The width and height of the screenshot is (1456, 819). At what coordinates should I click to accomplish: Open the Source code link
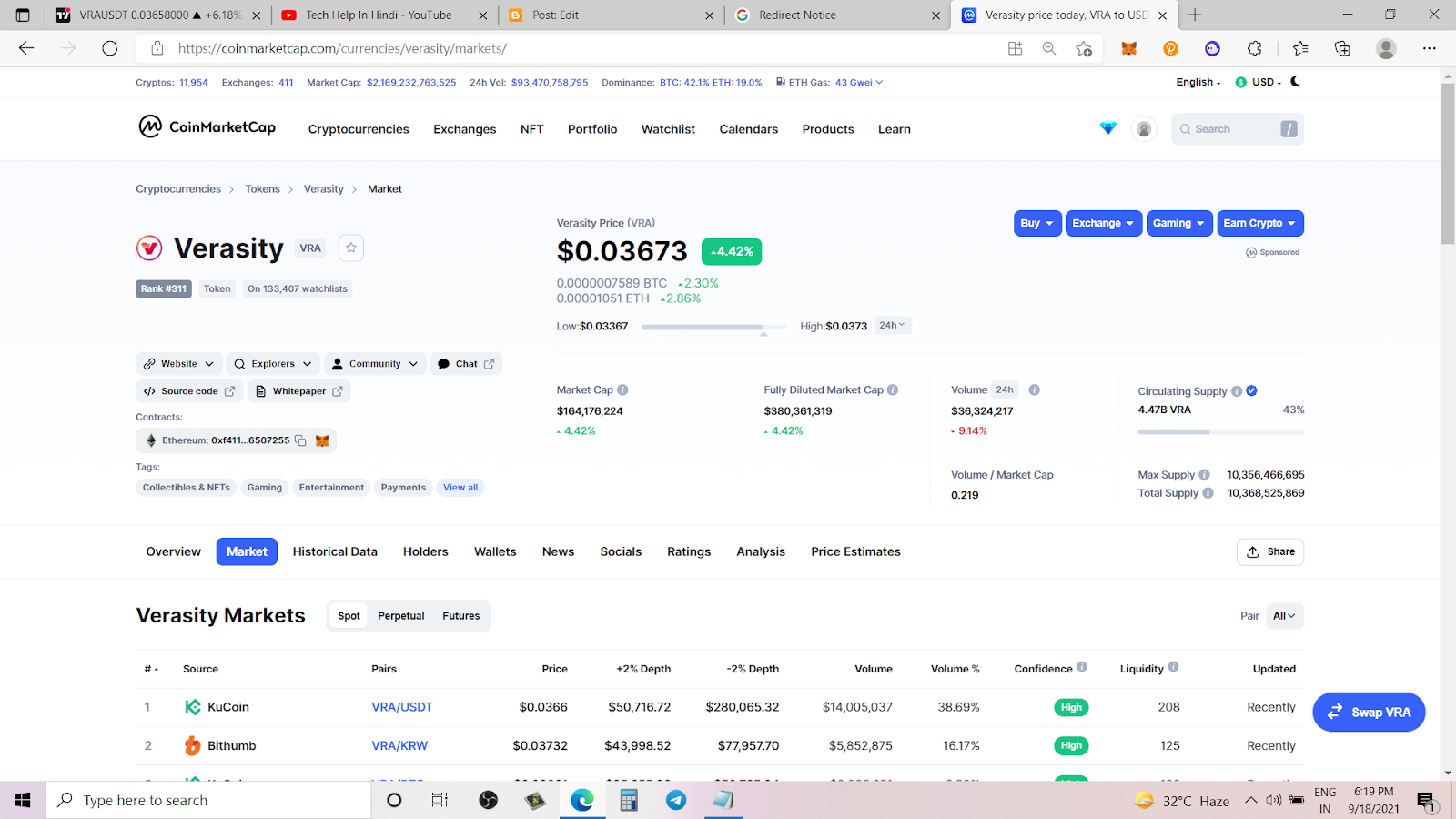click(x=189, y=391)
